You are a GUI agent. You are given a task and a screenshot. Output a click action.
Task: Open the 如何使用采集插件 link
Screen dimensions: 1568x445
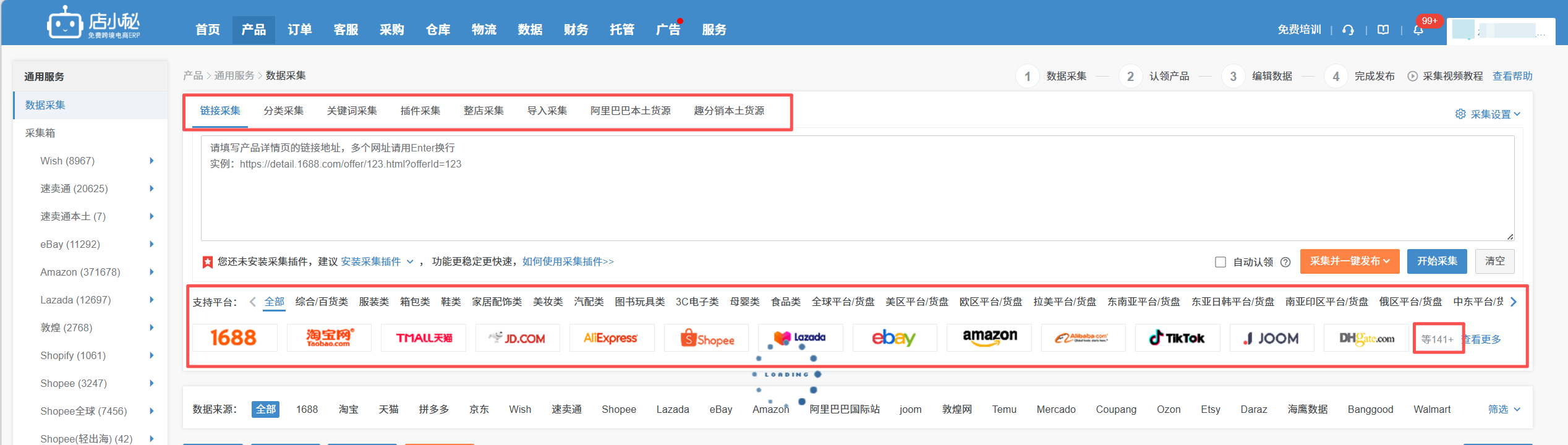click(x=568, y=261)
